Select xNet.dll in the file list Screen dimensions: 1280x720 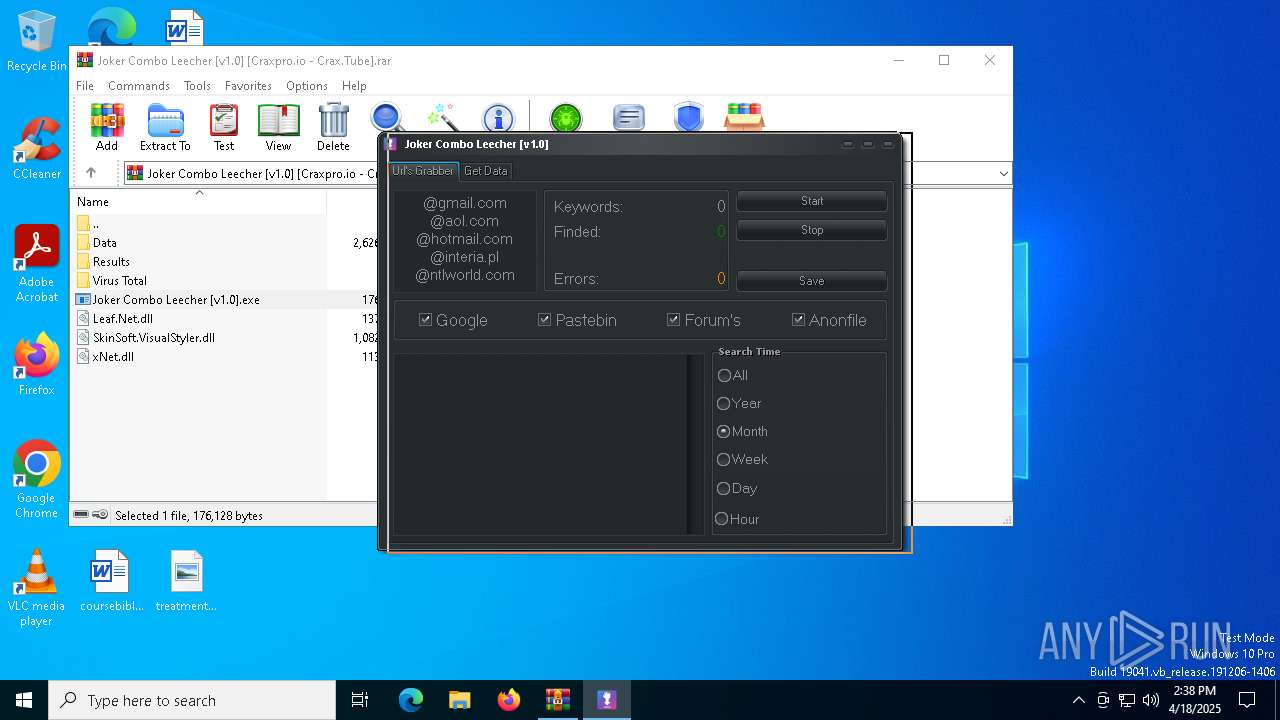113,357
